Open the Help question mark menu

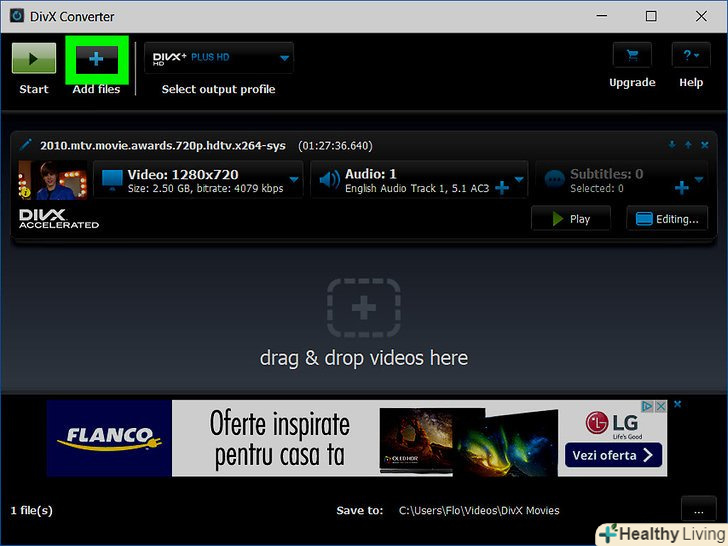click(691, 56)
